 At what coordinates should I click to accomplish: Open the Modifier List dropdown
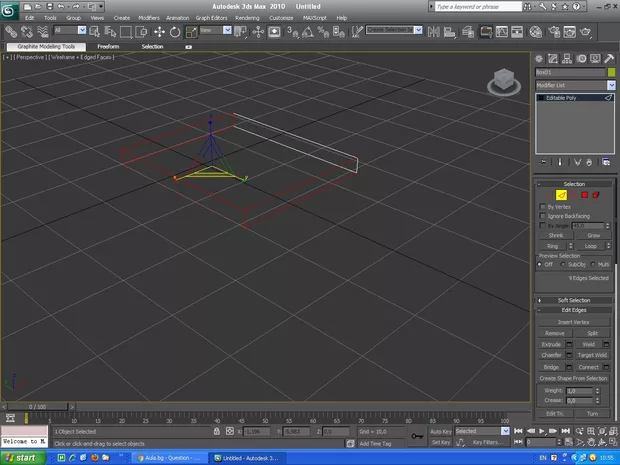[x=610, y=86]
